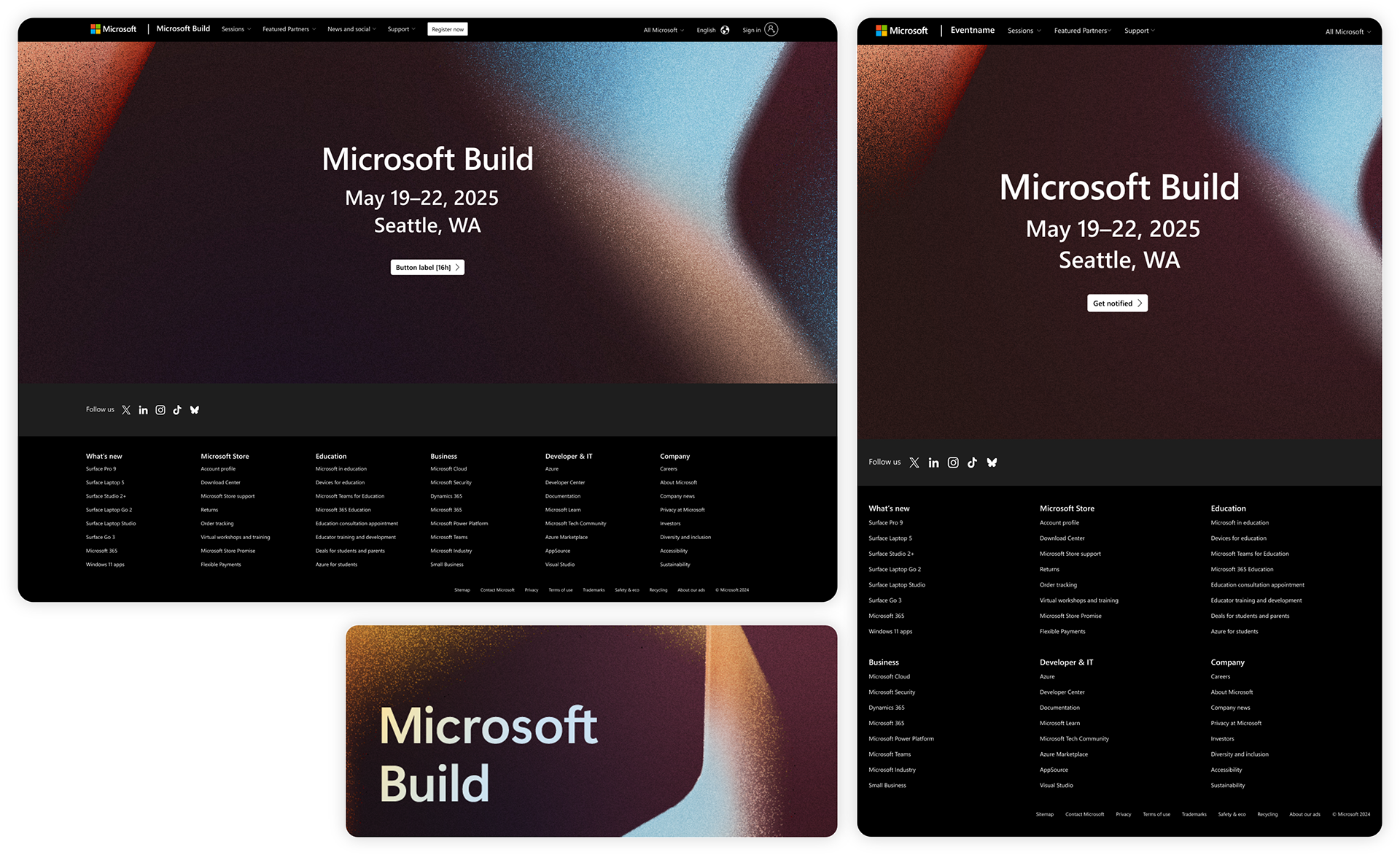Click the Button label [16h] button
Screen dimensions: 1400x855
427,268
